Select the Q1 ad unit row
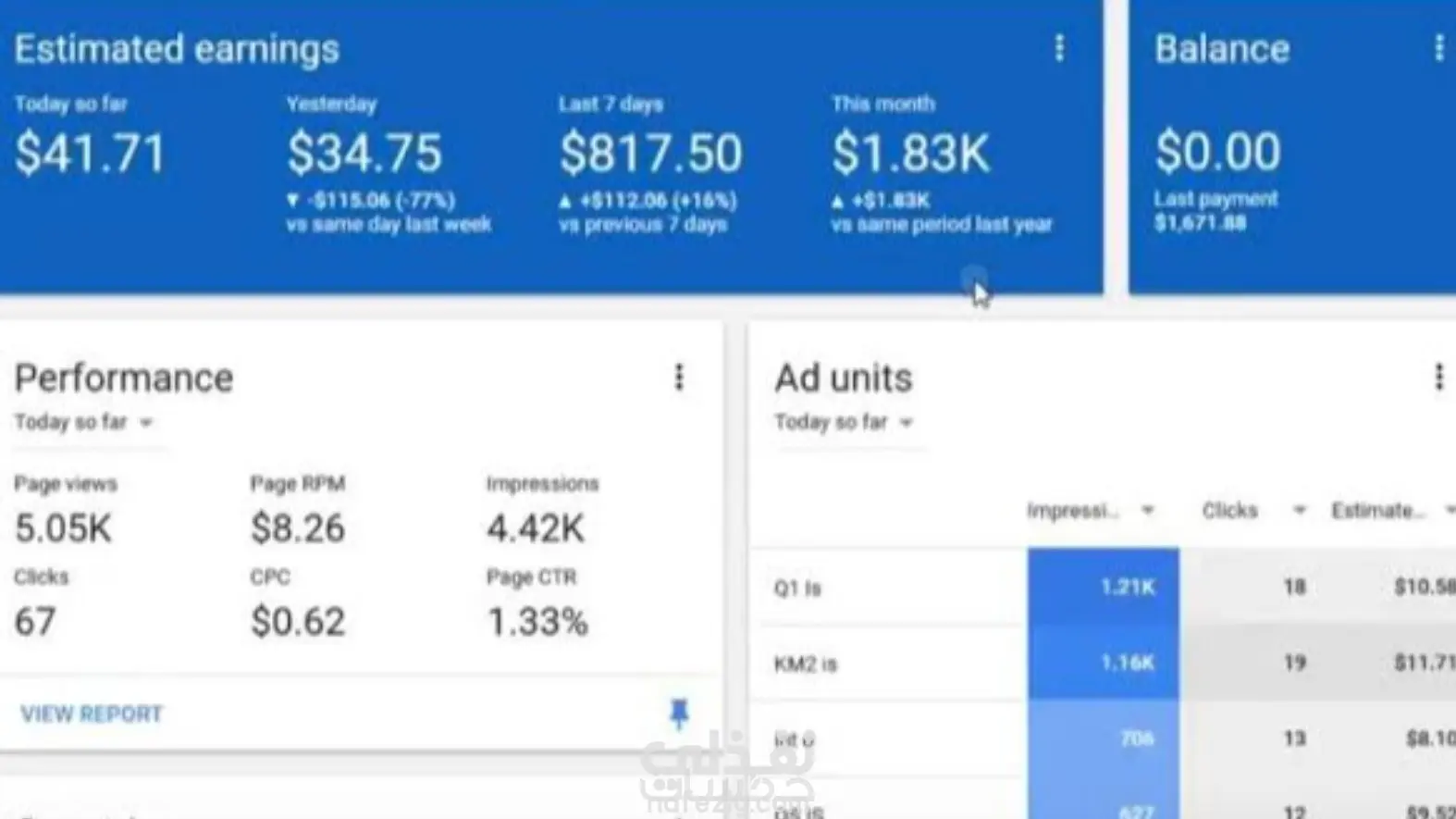This screenshot has width=1456, height=819. pyautogui.click(x=1103, y=587)
